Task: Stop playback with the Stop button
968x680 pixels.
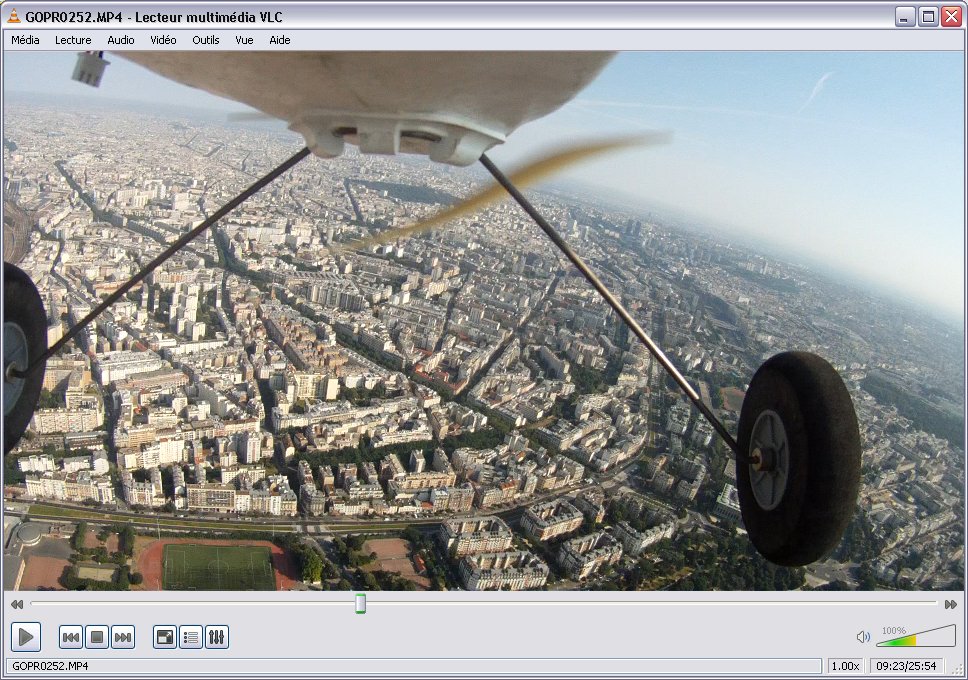Action: 97,637
